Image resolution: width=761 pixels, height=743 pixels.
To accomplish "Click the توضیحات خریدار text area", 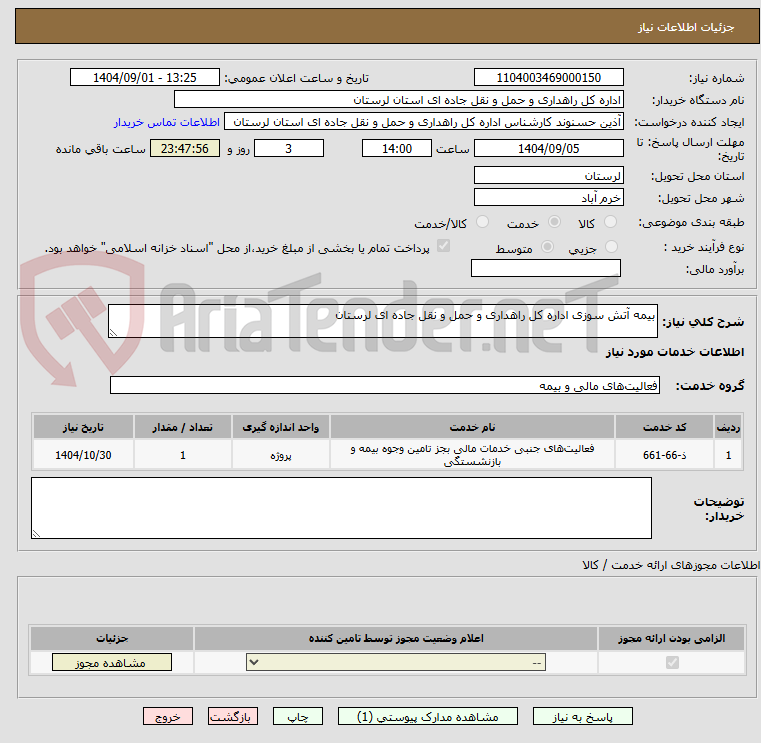I will tap(341, 508).
